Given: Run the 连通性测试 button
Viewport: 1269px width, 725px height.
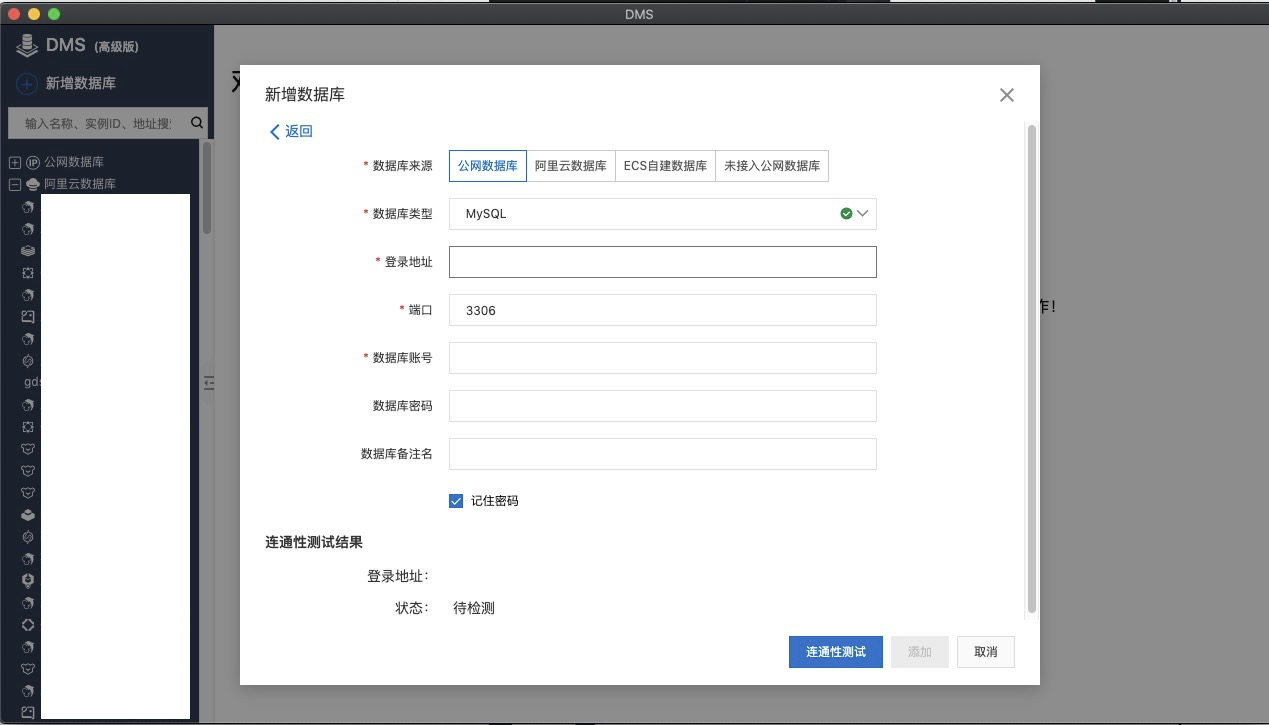Looking at the screenshot, I should (835, 652).
